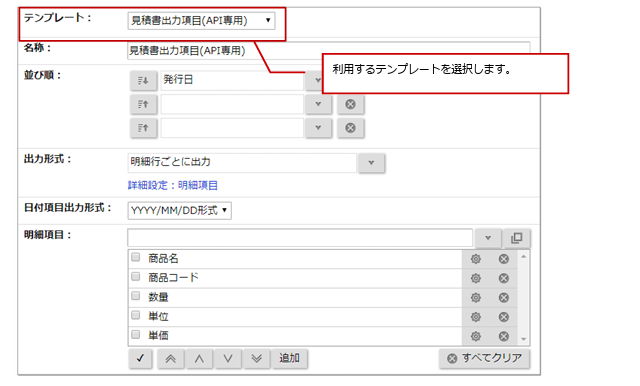Open settings gear for 数量
640x386 pixels.
(x=476, y=298)
